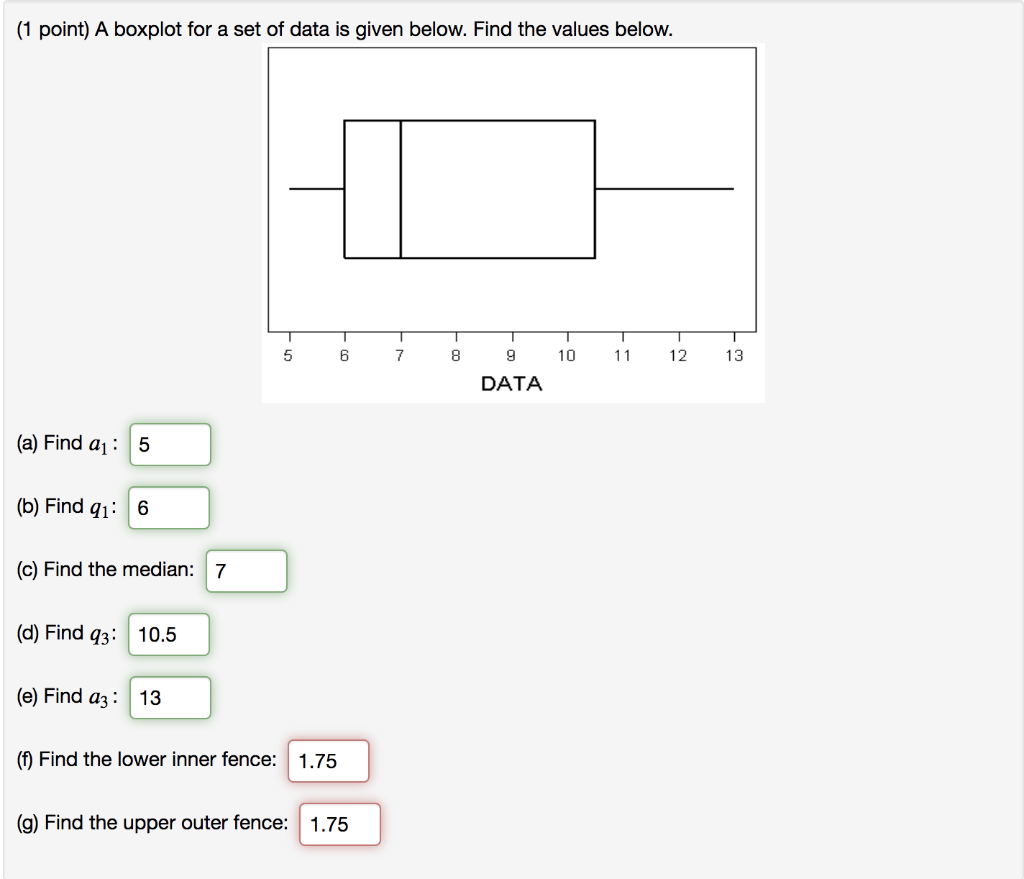The image size is (1024, 879).
Task: Click the tick label 13 on the axis
Action: pos(735,355)
